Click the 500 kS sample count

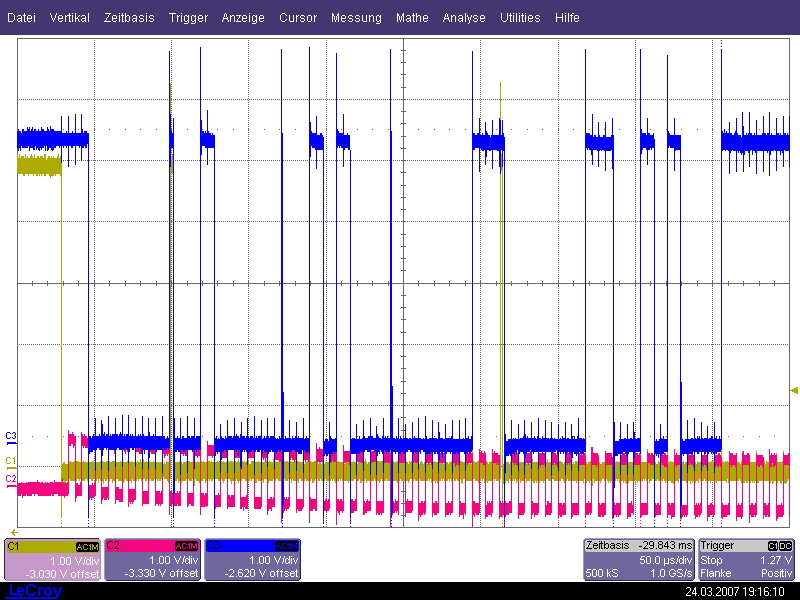pos(602,573)
